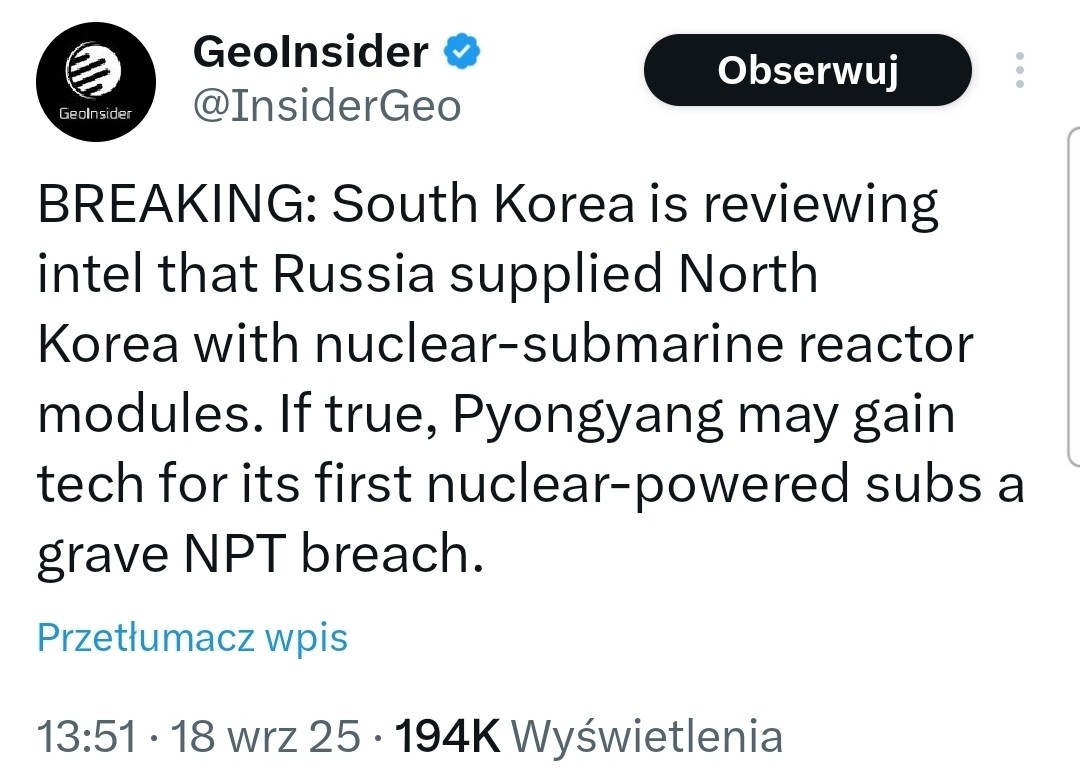Click the scrollbar on the right edge
The height and width of the screenshot is (784, 1080).
[x=1073, y=300]
